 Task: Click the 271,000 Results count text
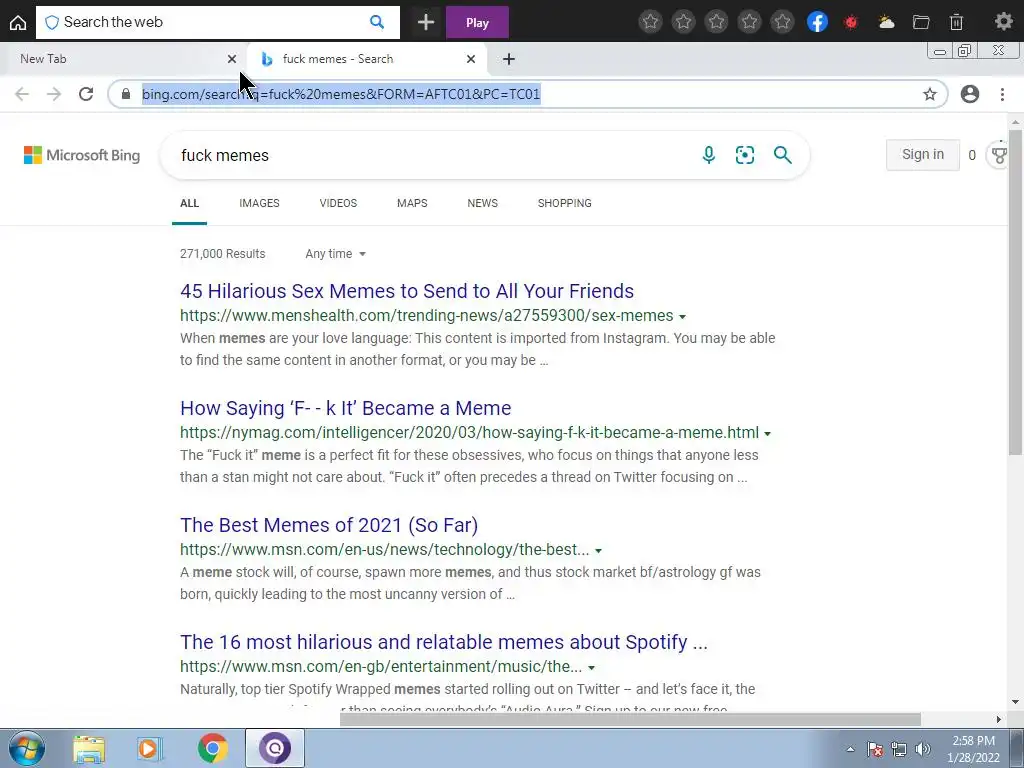(223, 254)
